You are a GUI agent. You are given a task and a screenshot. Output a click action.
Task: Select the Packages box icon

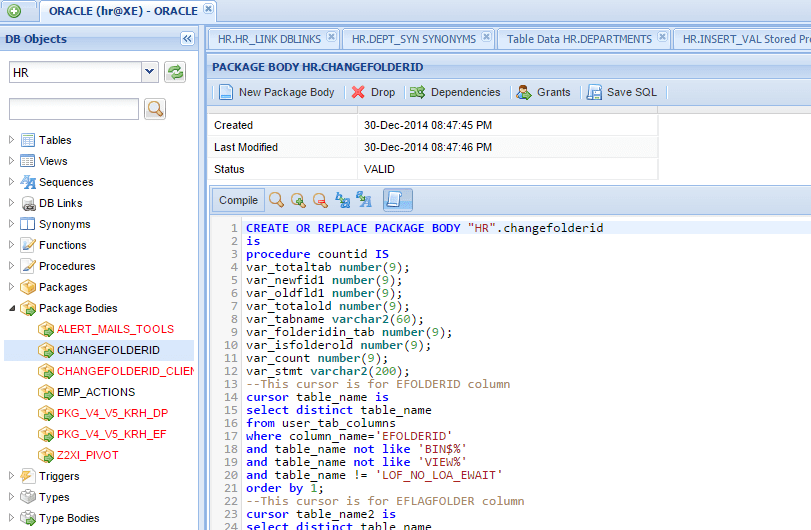[x=28, y=287]
